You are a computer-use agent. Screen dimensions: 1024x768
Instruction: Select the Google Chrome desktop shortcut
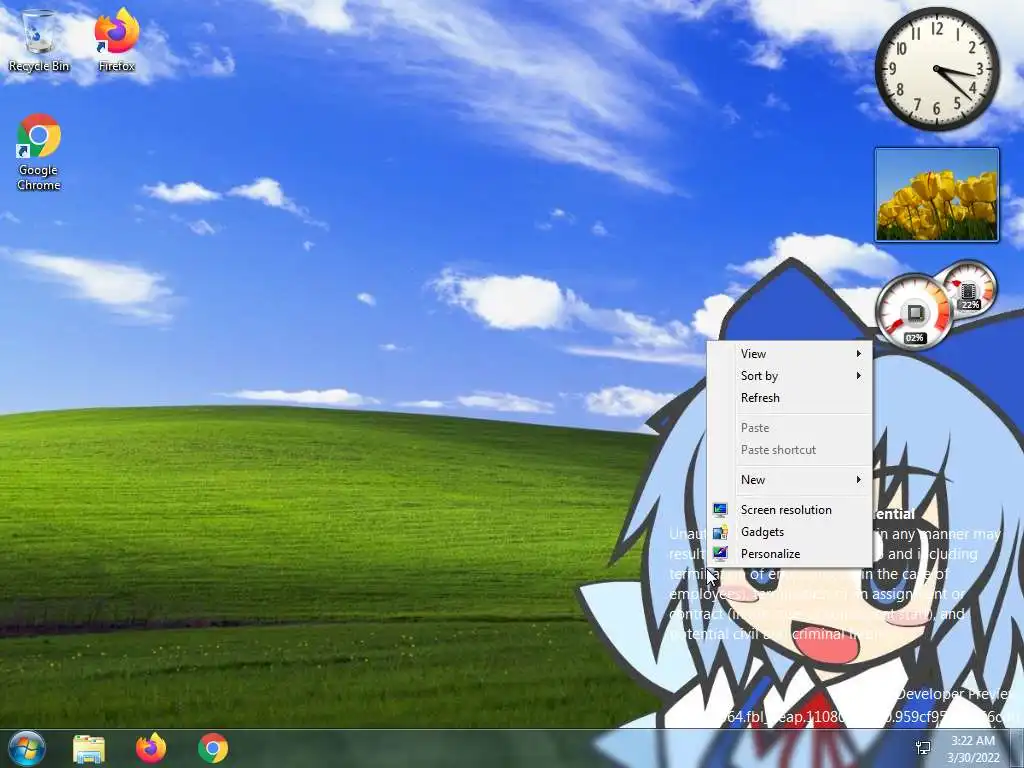coord(39,153)
